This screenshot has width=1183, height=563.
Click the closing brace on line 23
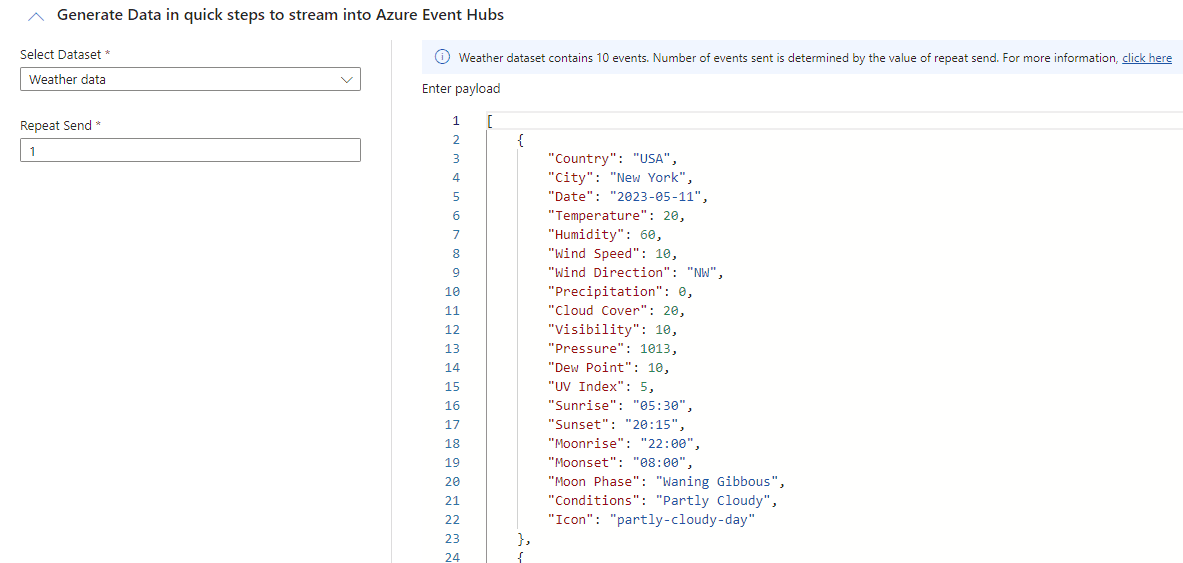[521, 539]
